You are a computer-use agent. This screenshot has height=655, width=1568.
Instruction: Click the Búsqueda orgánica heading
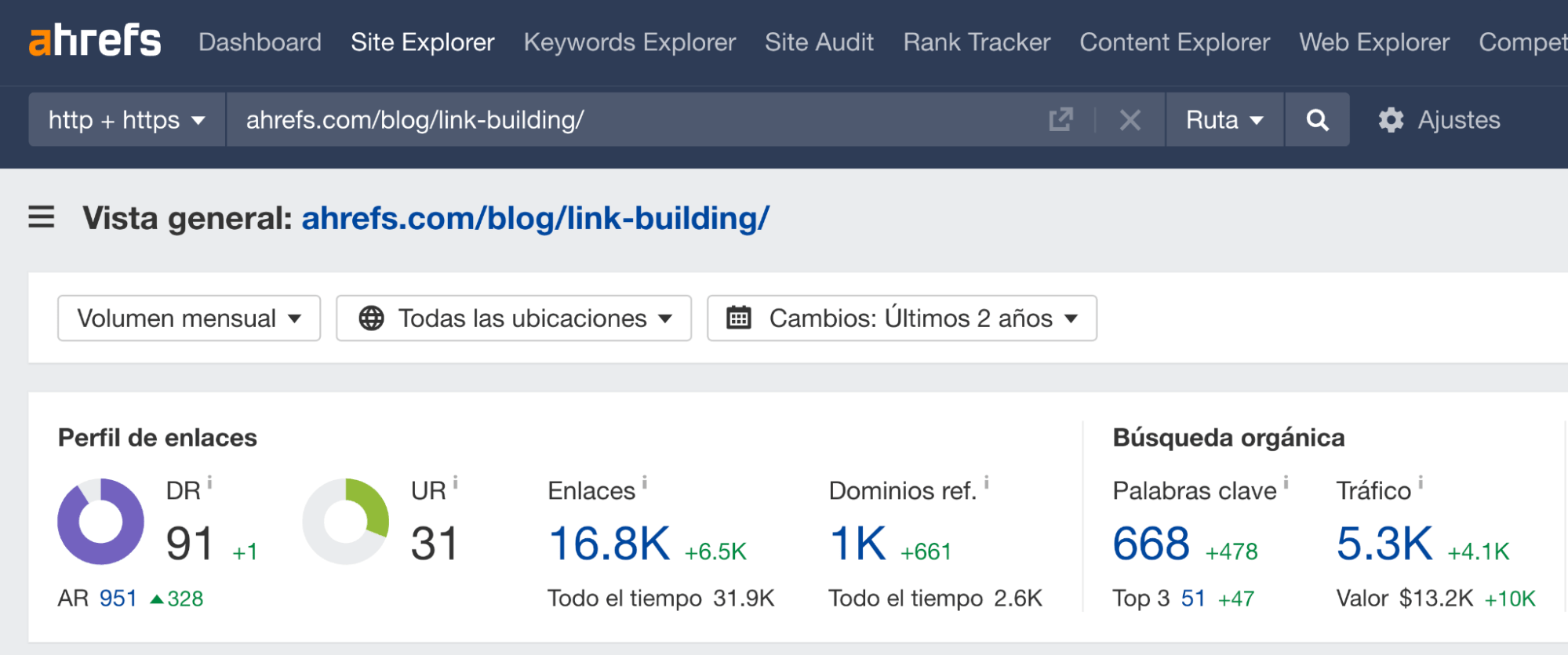click(x=1229, y=437)
